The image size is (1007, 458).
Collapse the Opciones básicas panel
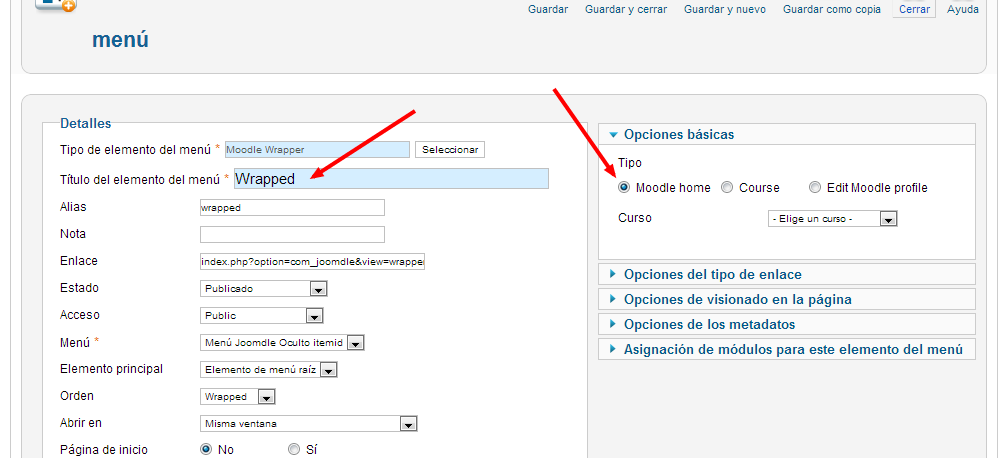coord(678,134)
